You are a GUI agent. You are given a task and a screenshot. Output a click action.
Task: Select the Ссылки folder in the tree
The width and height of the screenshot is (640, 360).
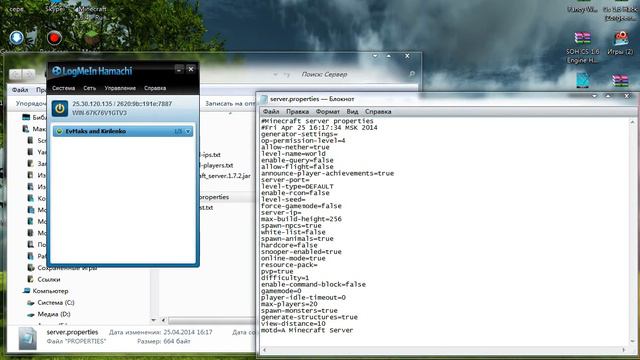click(49, 280)
